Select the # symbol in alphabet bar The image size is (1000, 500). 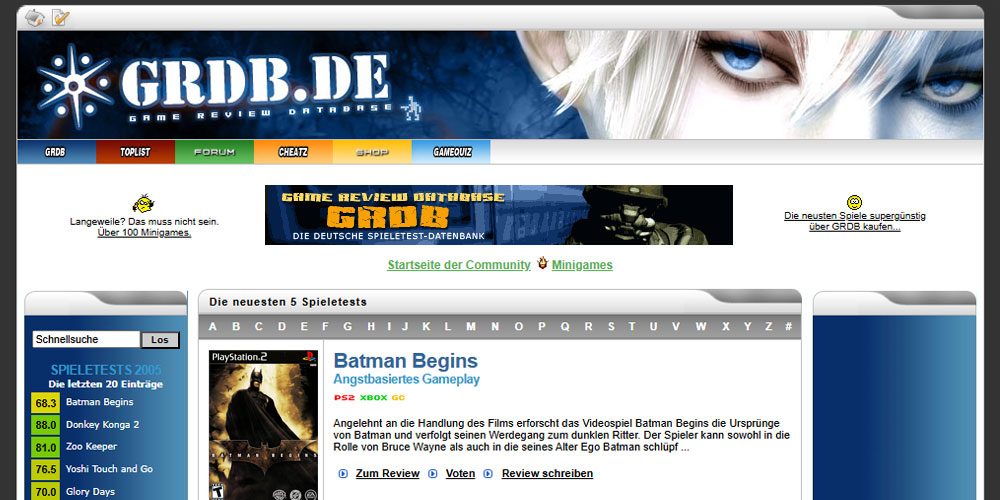(789, 327)
